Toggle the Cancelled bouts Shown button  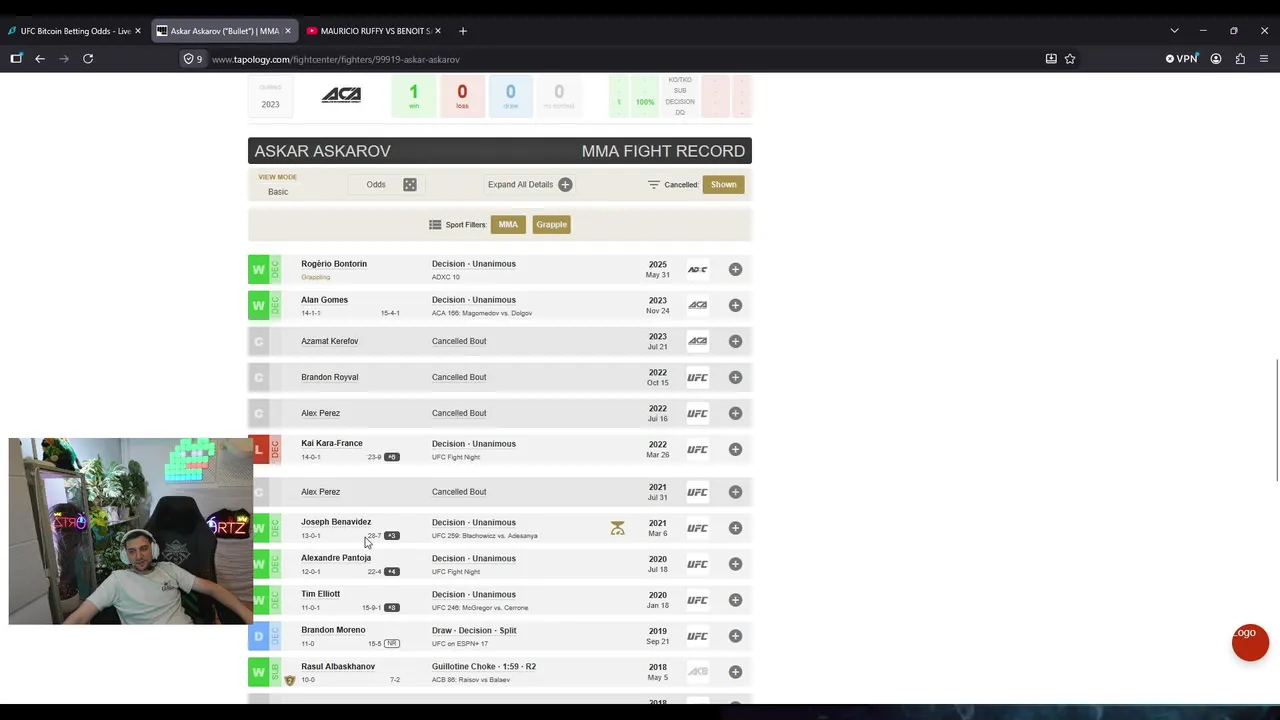(x=723, y=184)
